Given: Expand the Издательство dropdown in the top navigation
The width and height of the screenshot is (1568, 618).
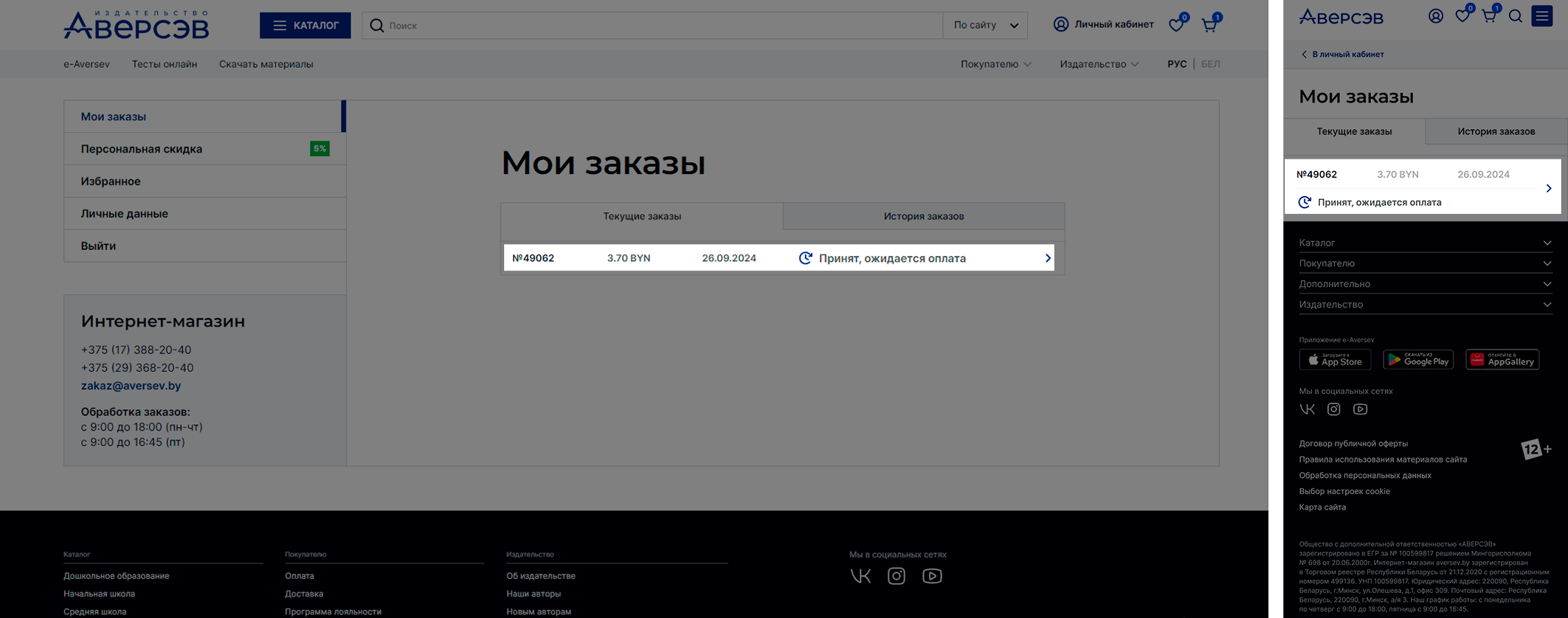Looking at the screenshot, I should click(1099, 64).
